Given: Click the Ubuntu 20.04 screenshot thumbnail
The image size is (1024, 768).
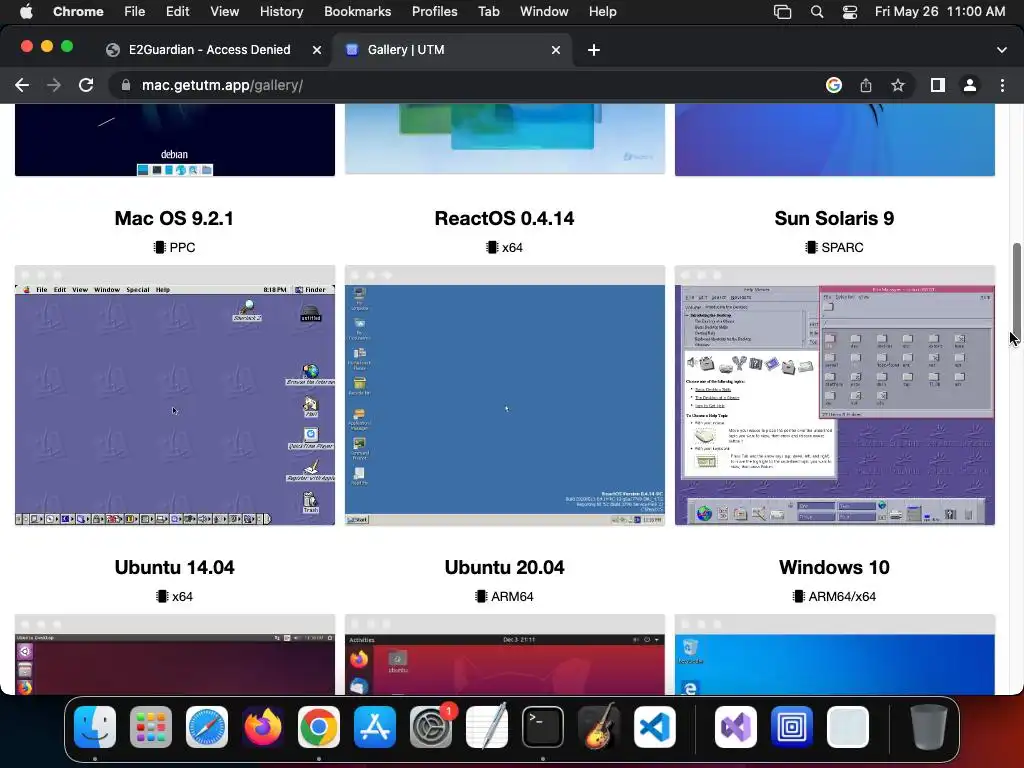Looking at the screenshot, I should [505, 654].
